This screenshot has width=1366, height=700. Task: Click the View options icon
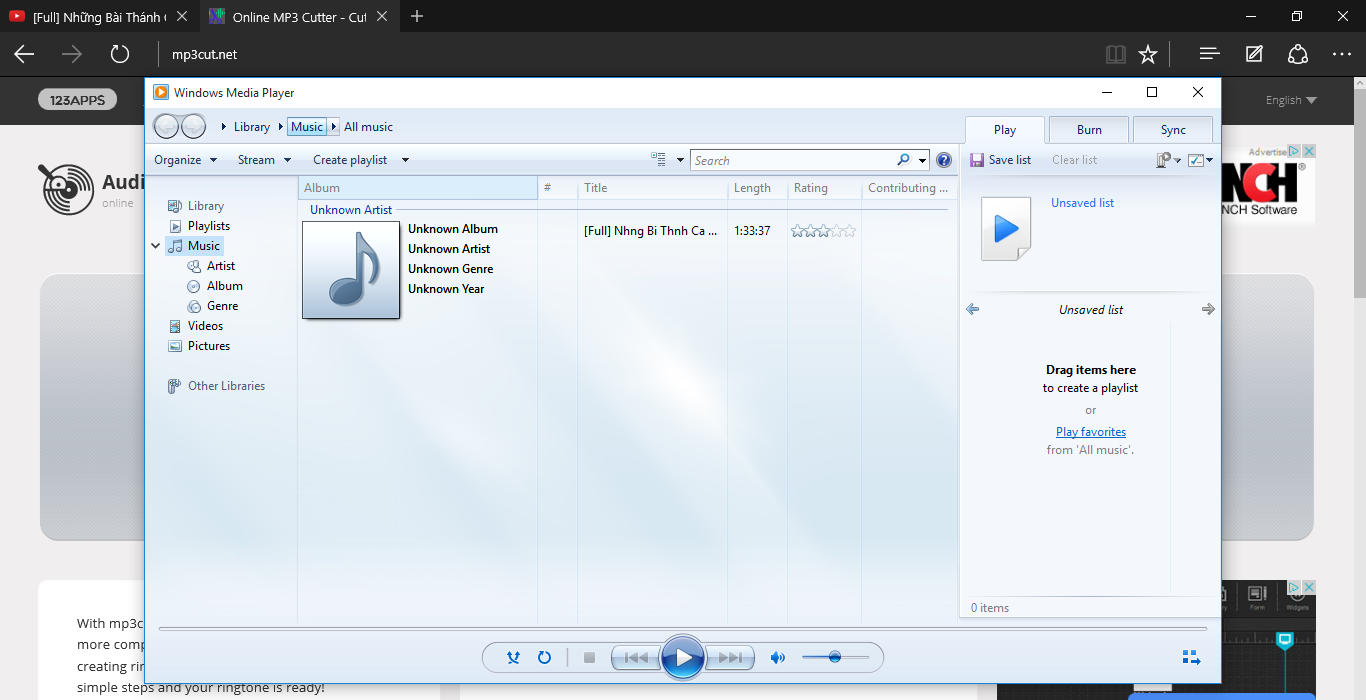click(x=658, y=160)
